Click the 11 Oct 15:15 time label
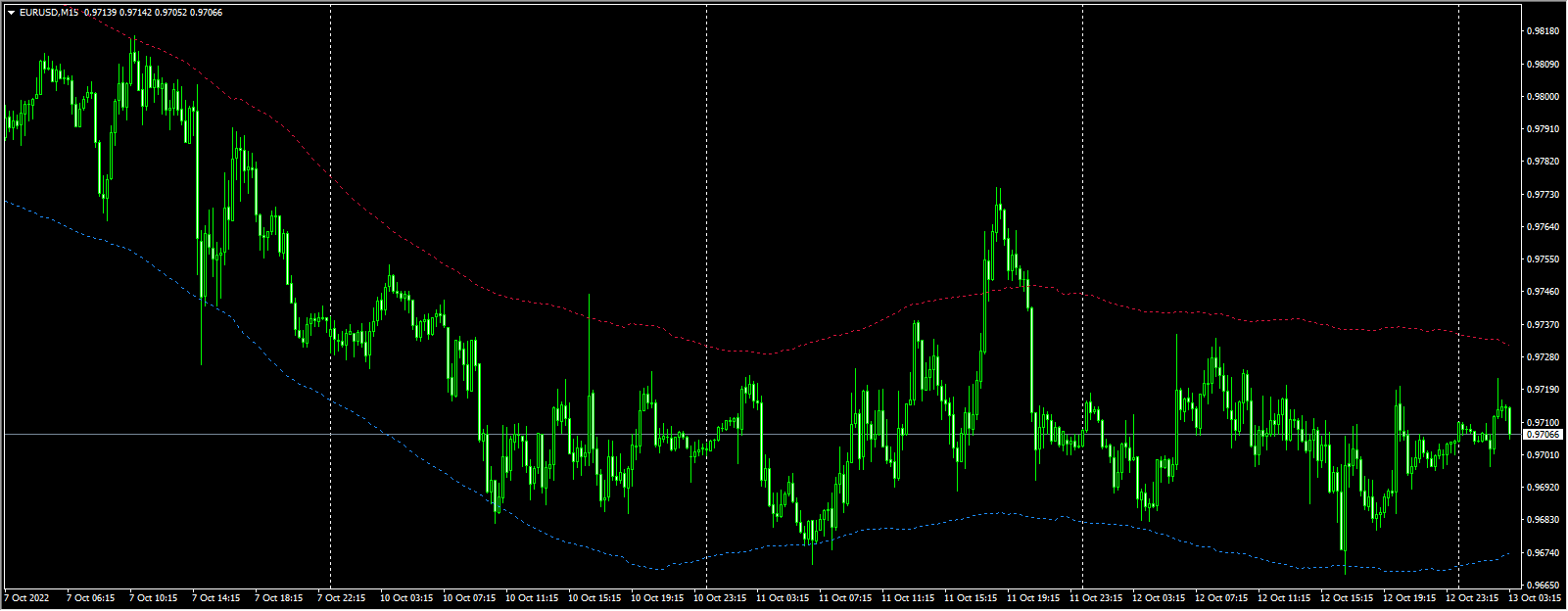Viewport: 1568px width, 611px height. (971, 597)
